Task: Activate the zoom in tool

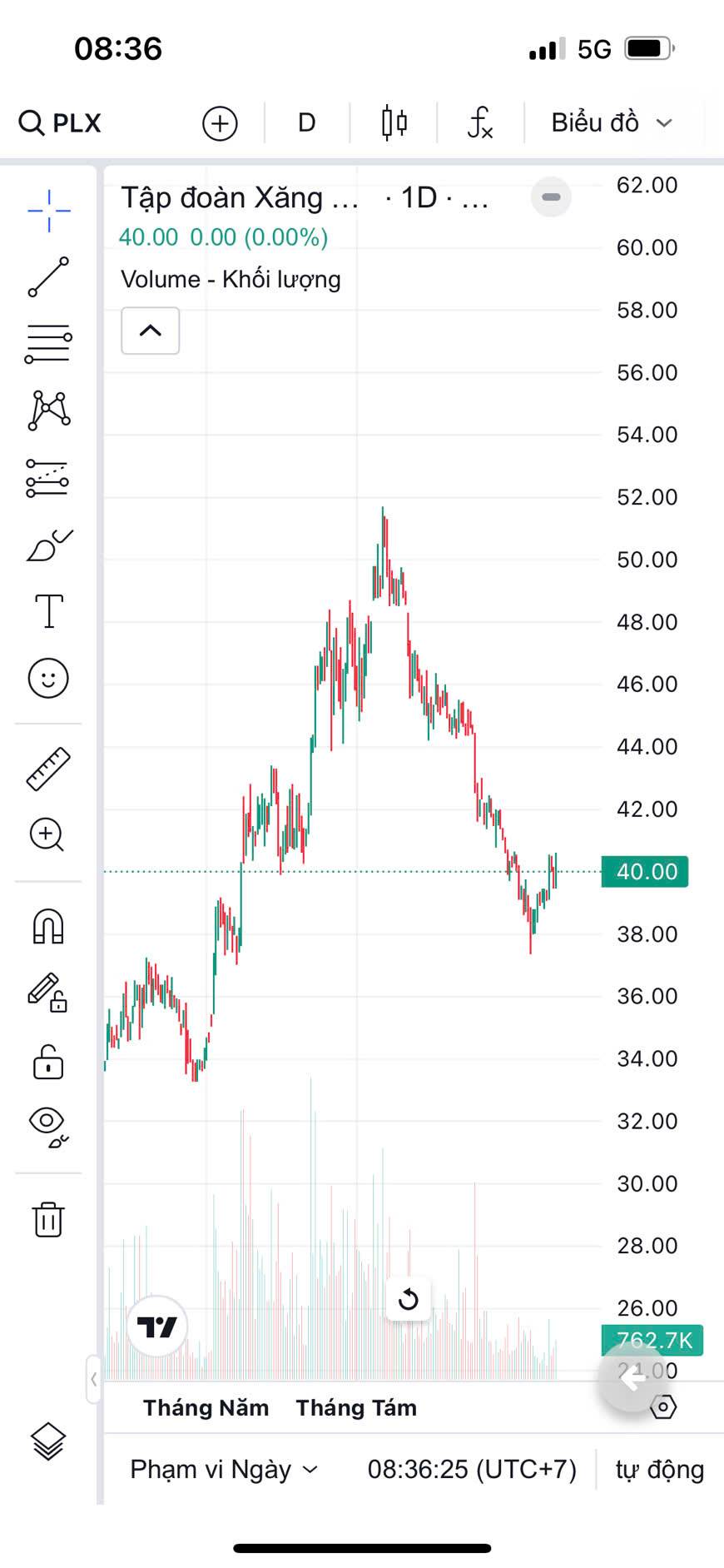Action: (x=47, y=835)
